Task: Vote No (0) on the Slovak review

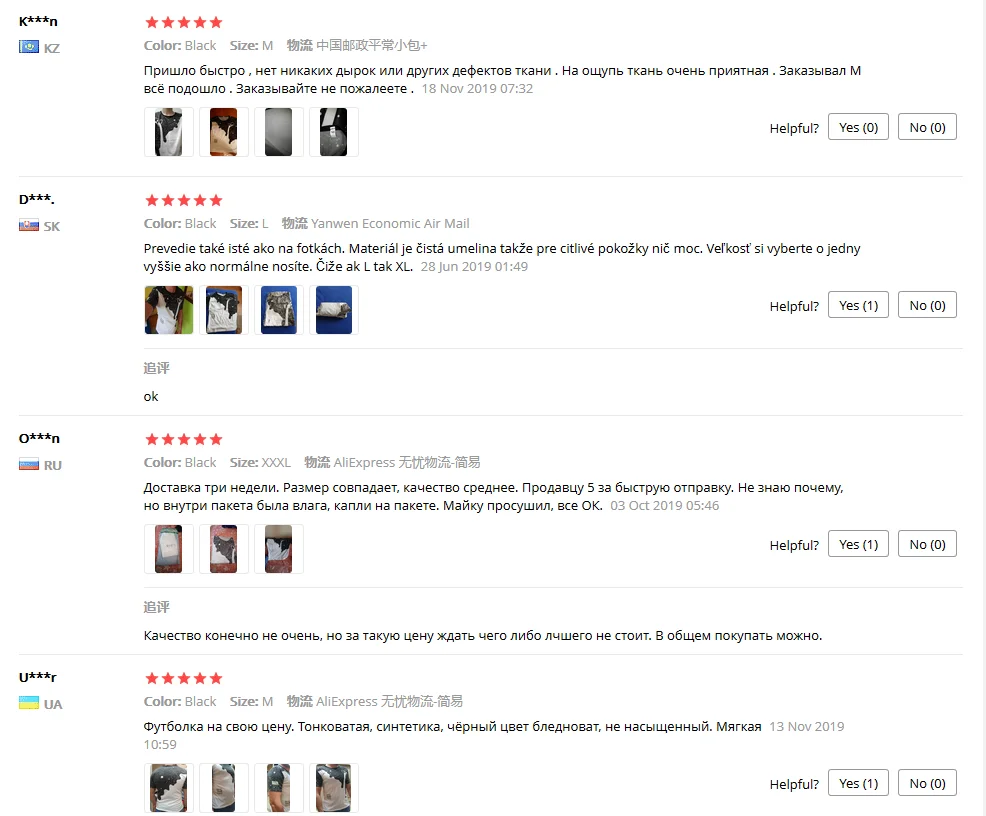Action: click(x=927, y=305)
